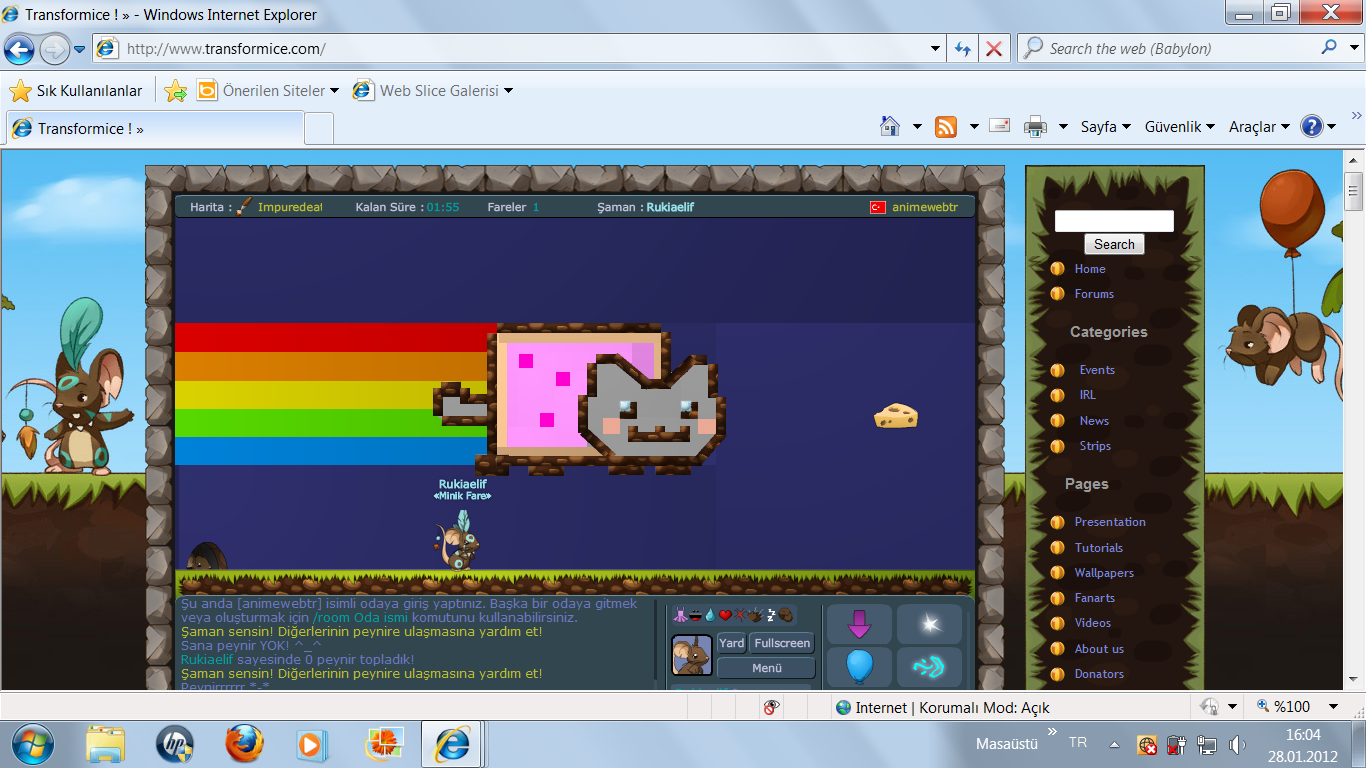
Task: Click the Home page toolbar icon
Action: click(x=889, y=126)
